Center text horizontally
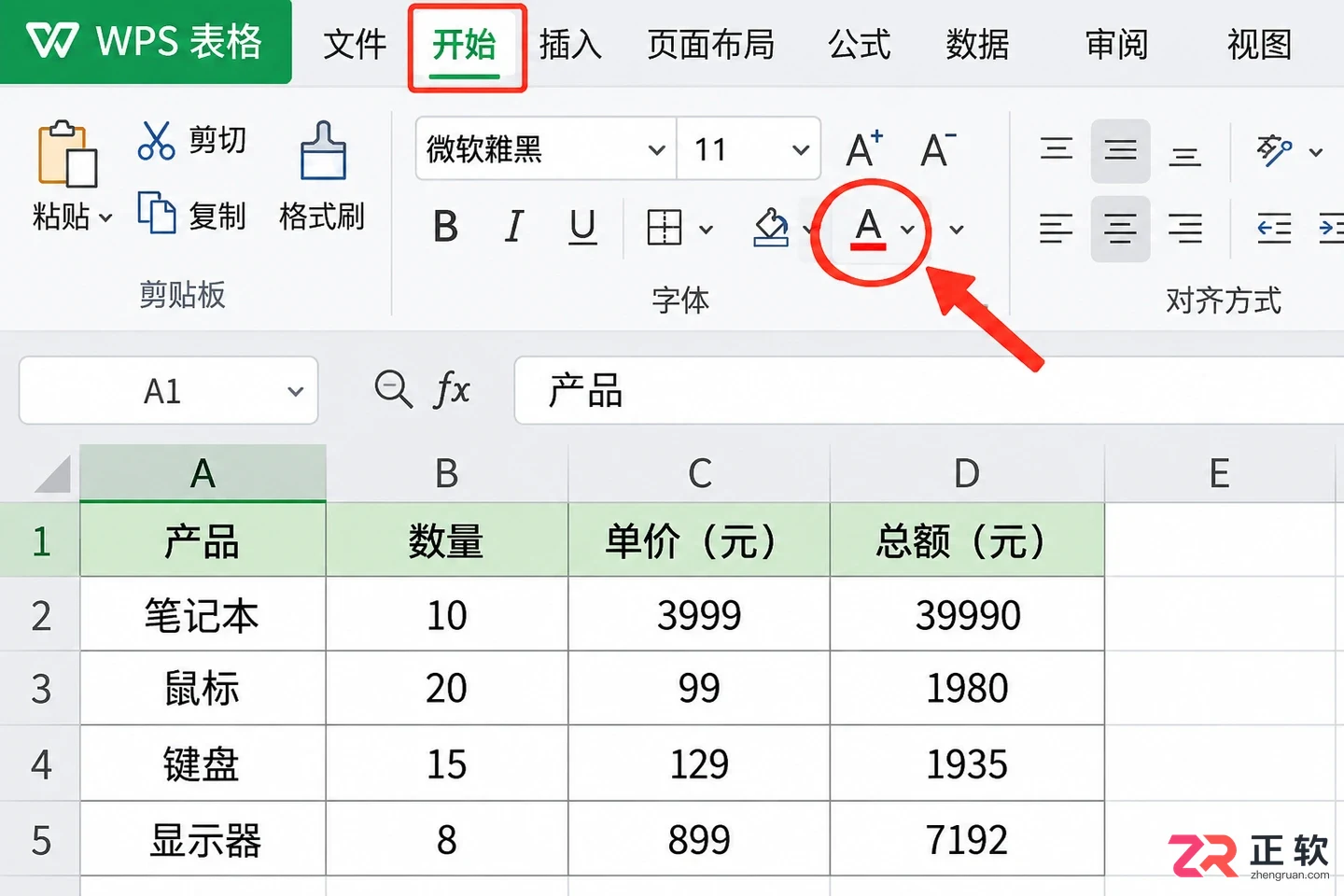The width and height of the screenshot is (1344, 896). coord(1121,229)
